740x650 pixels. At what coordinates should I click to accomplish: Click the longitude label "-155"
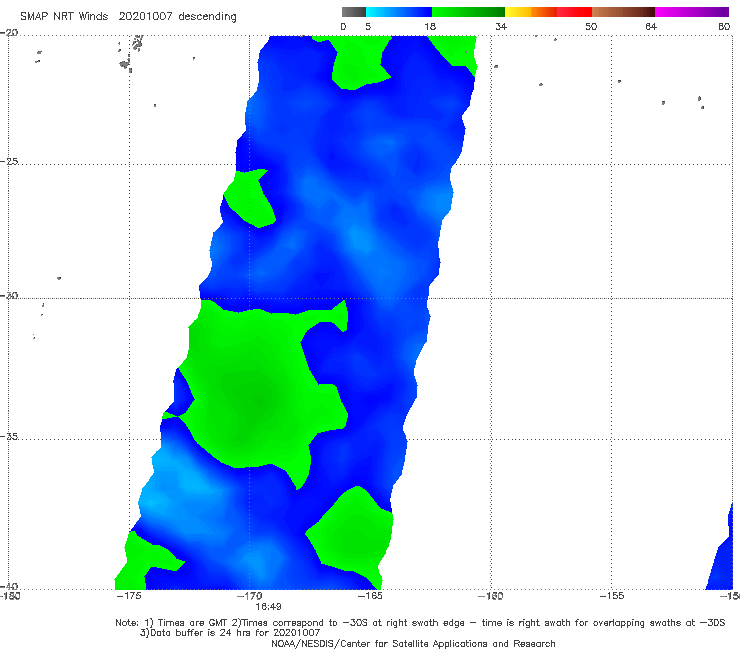[612, 596]
